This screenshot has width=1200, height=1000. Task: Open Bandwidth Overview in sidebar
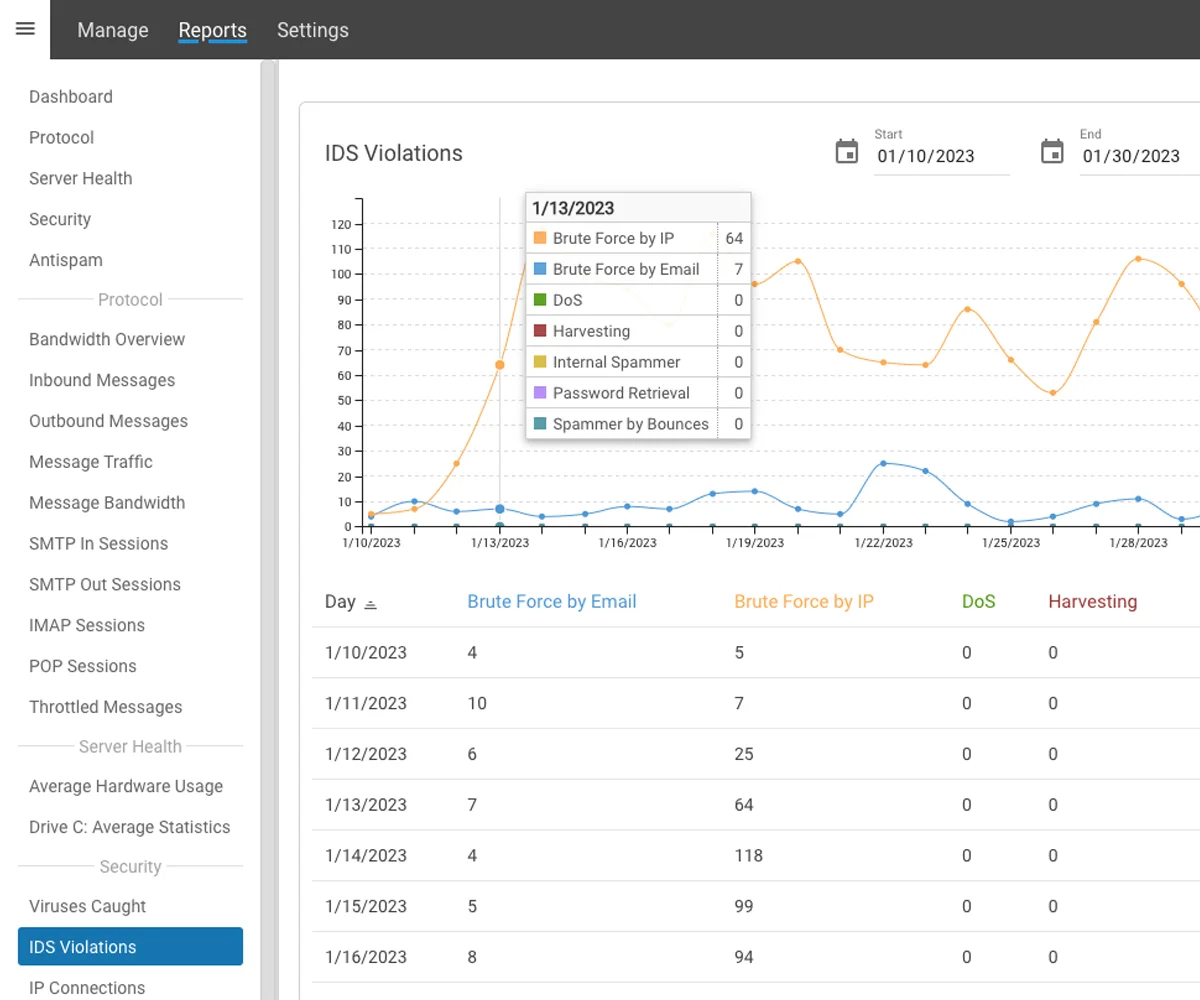click(107, 339)
